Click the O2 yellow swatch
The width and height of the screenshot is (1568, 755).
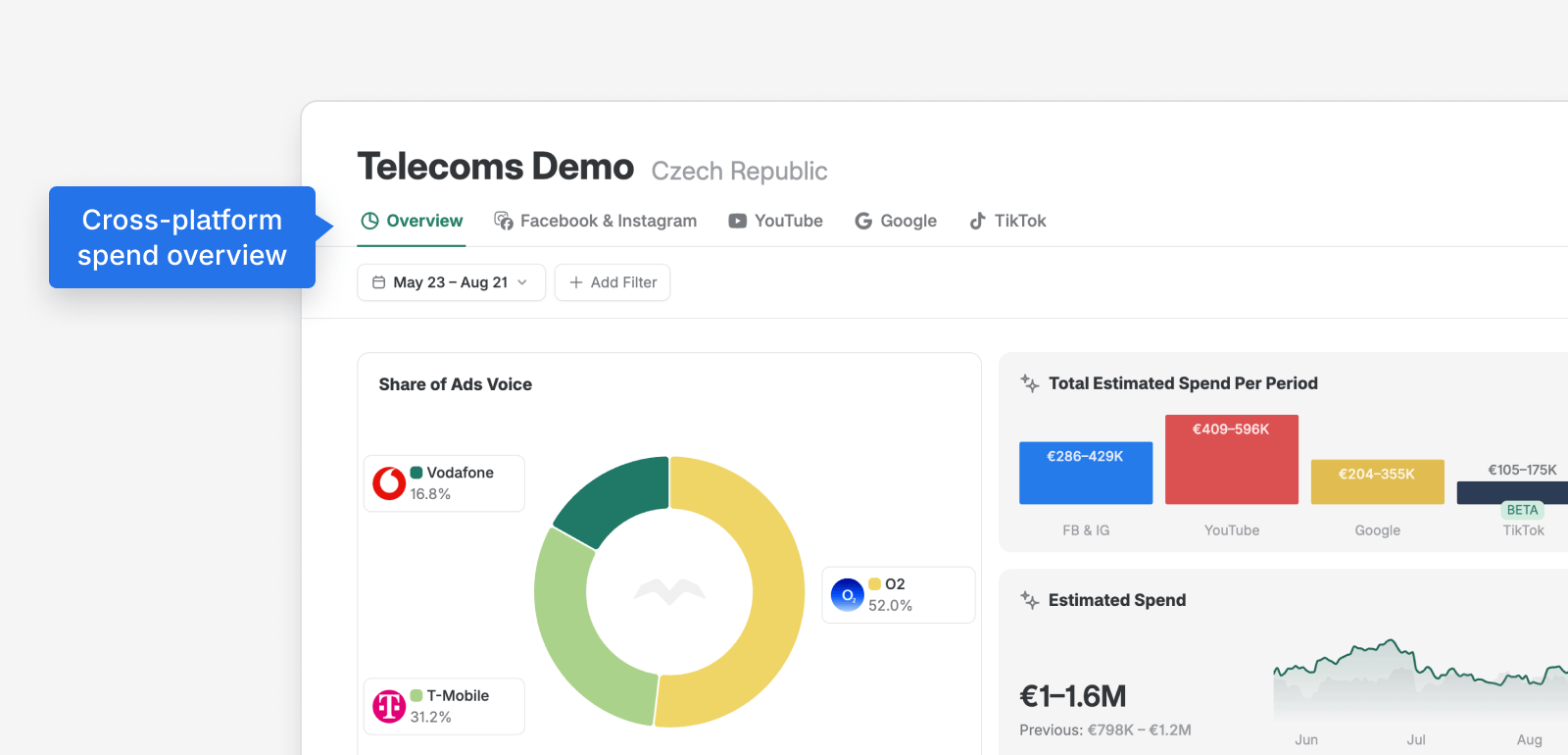point(875,584)
